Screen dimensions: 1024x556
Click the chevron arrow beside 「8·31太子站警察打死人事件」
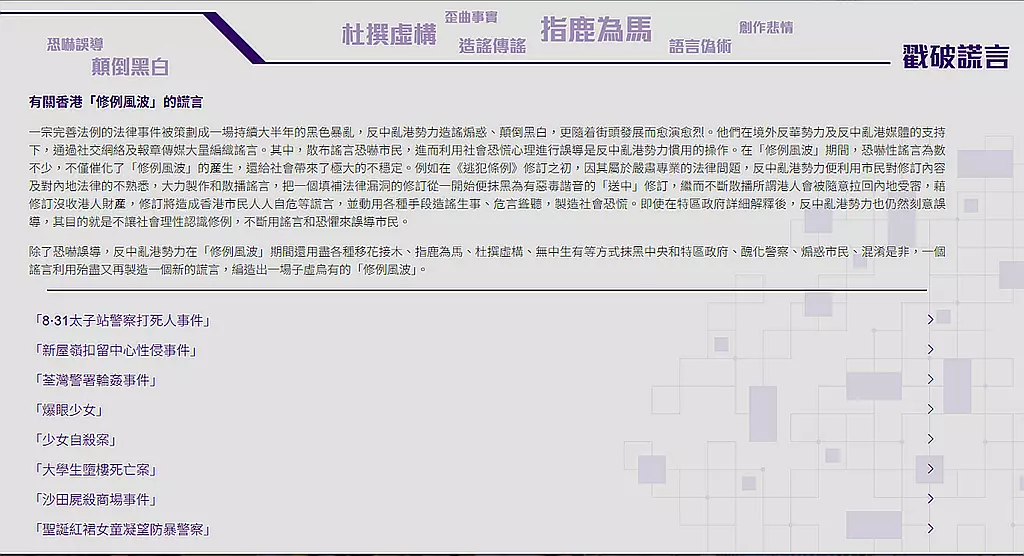(x=930, y=320)
